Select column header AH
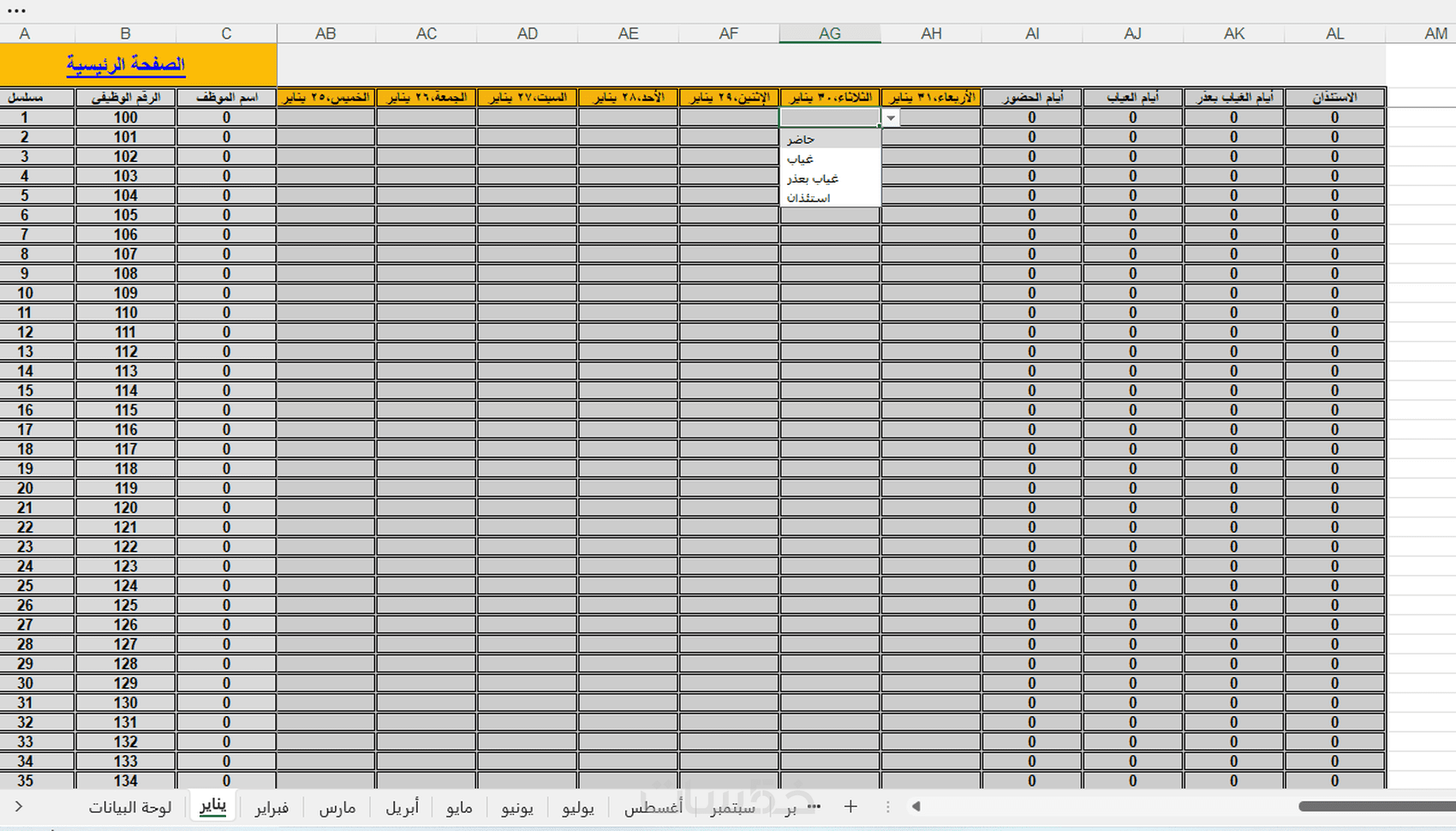Image resolution: width=1456 pixels, height=831 pixels. pos(931,33)
